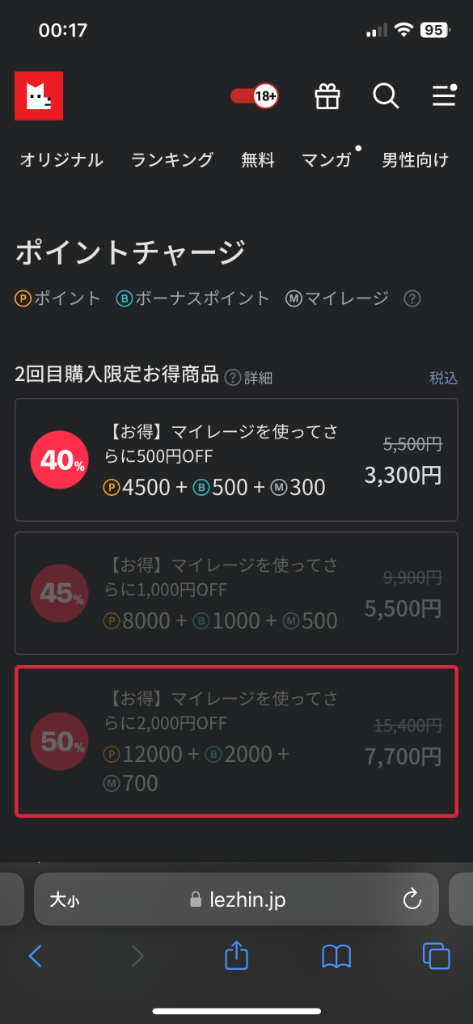This screenshot has height=1024, width=473.
Task: Click the question mark beside マイレージ
Action: [x=412, y=299]
